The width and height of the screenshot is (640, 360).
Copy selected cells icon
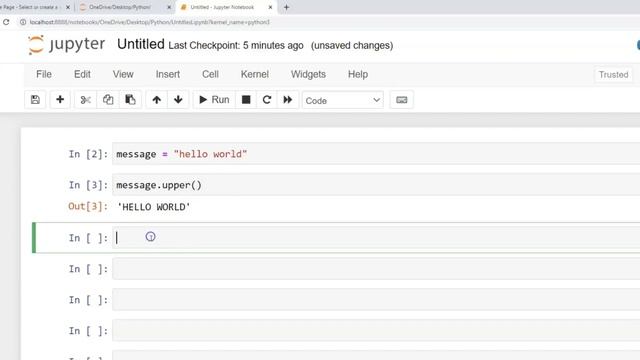108,100
